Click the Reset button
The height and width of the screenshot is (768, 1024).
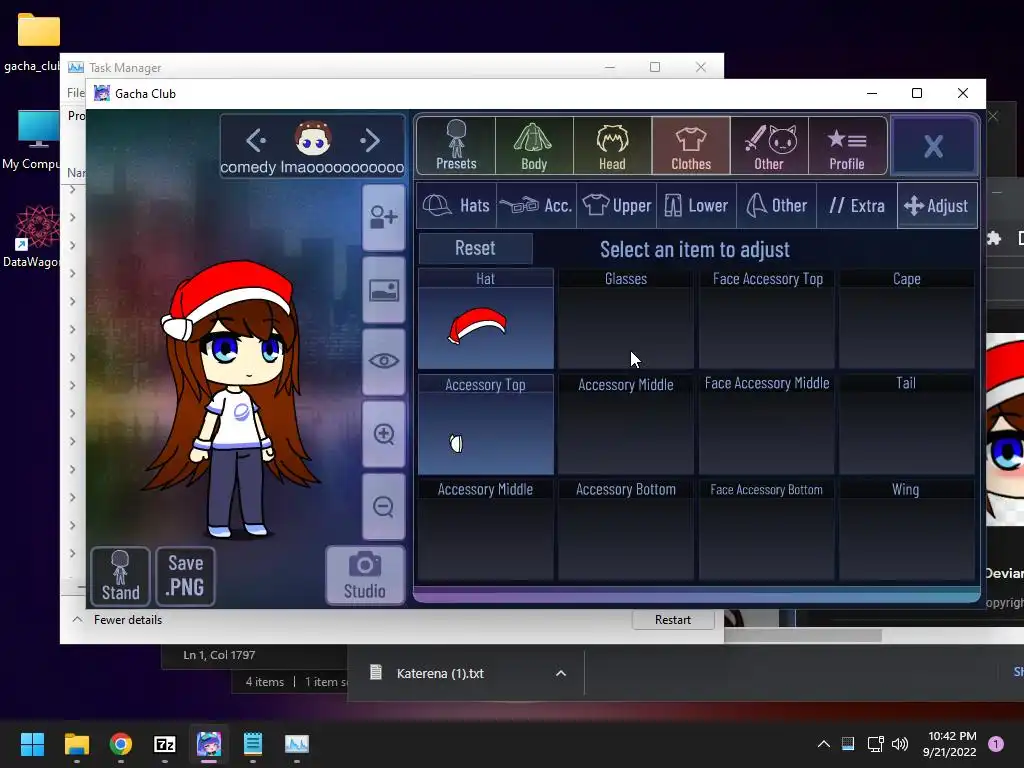tap(475, 248)
